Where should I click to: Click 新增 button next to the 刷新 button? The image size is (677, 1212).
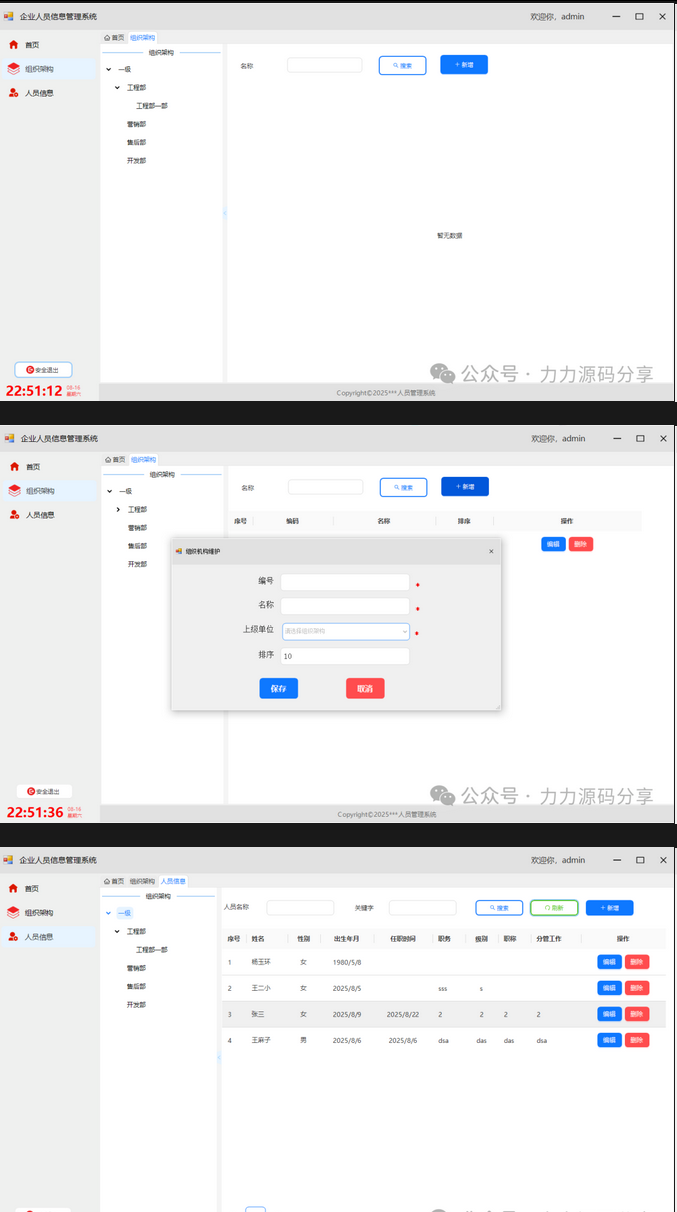(x=610, y=908)
